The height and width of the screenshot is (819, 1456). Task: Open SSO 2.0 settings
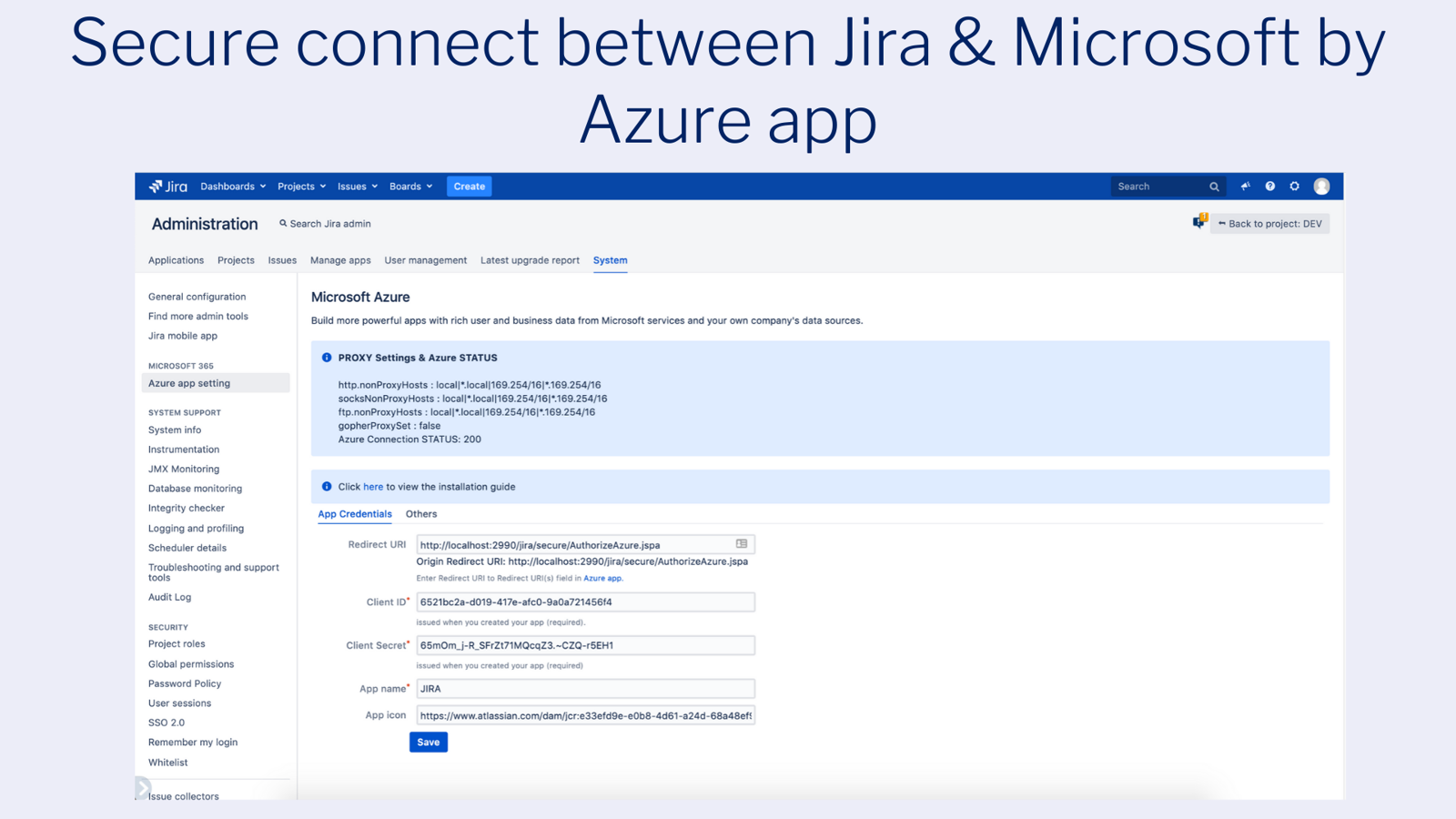(x=167, y=723)
